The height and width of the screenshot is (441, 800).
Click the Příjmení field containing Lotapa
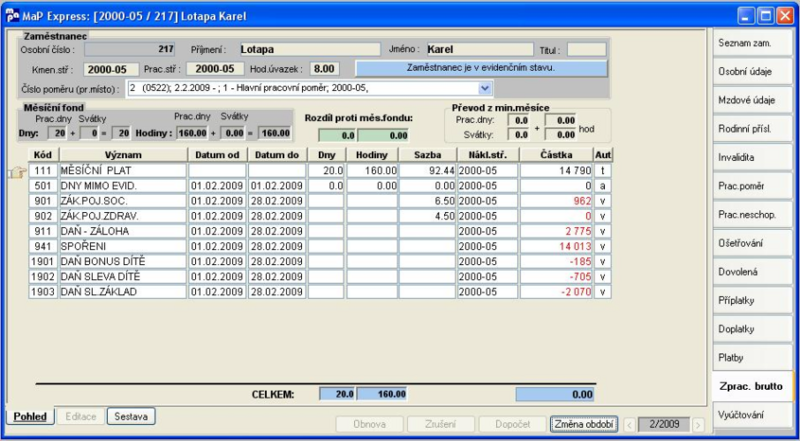tap(310, 50)
